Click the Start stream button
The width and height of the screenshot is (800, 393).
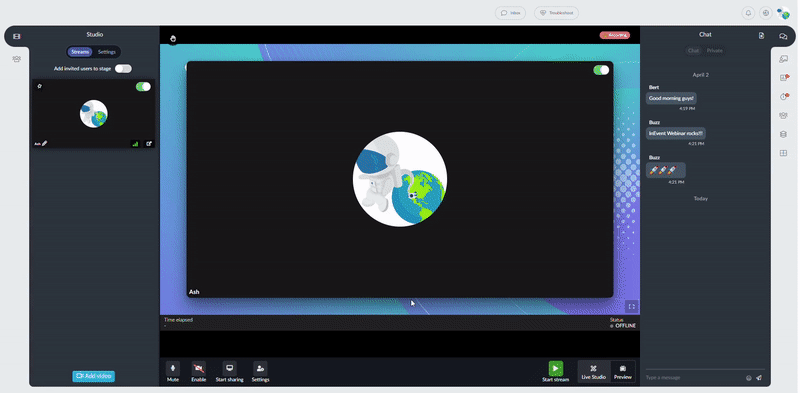tap(556, 372)
